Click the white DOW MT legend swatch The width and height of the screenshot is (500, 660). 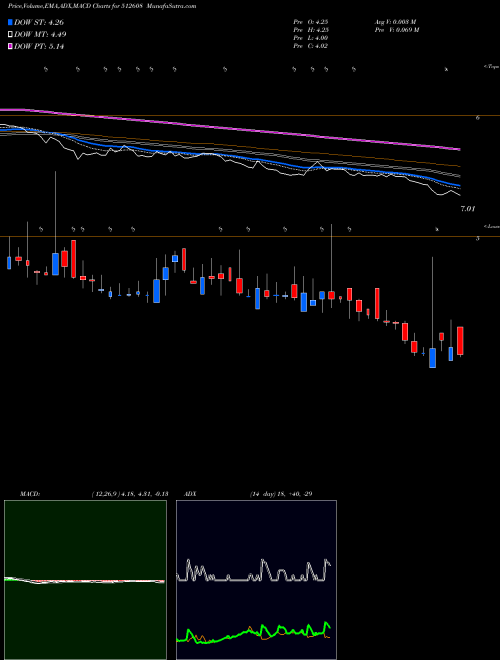pos(10,35)
